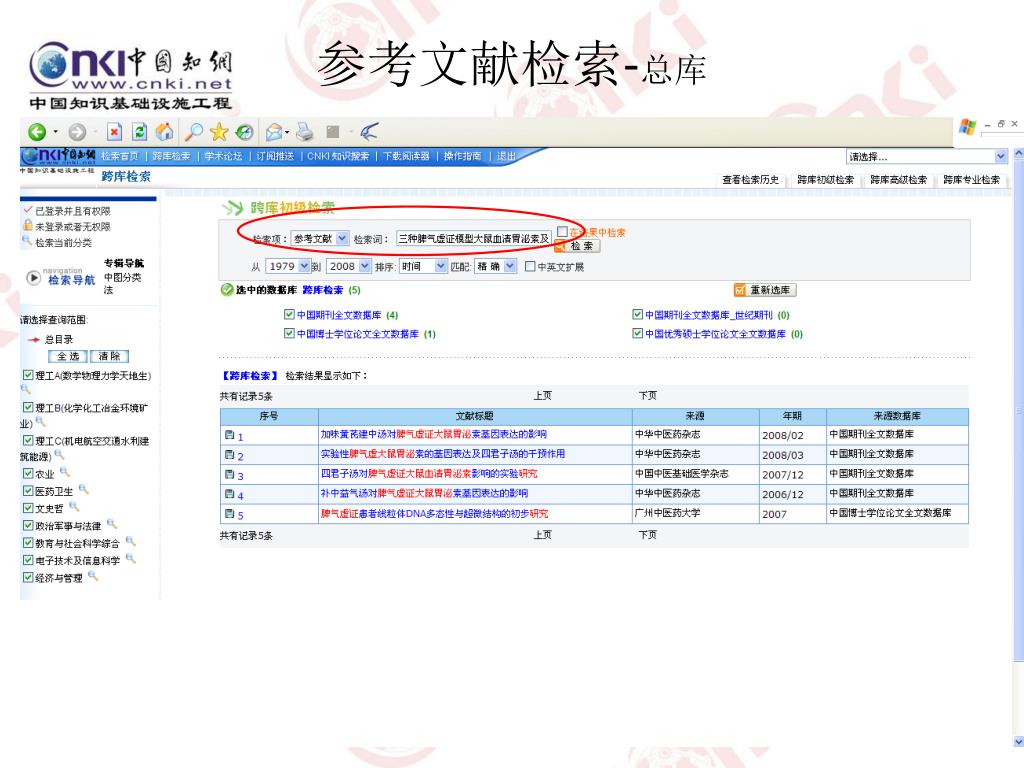This screenshot has width=1024, height=768.
Task: Stop page loading with the red X icon
Action: pos(114,132)
